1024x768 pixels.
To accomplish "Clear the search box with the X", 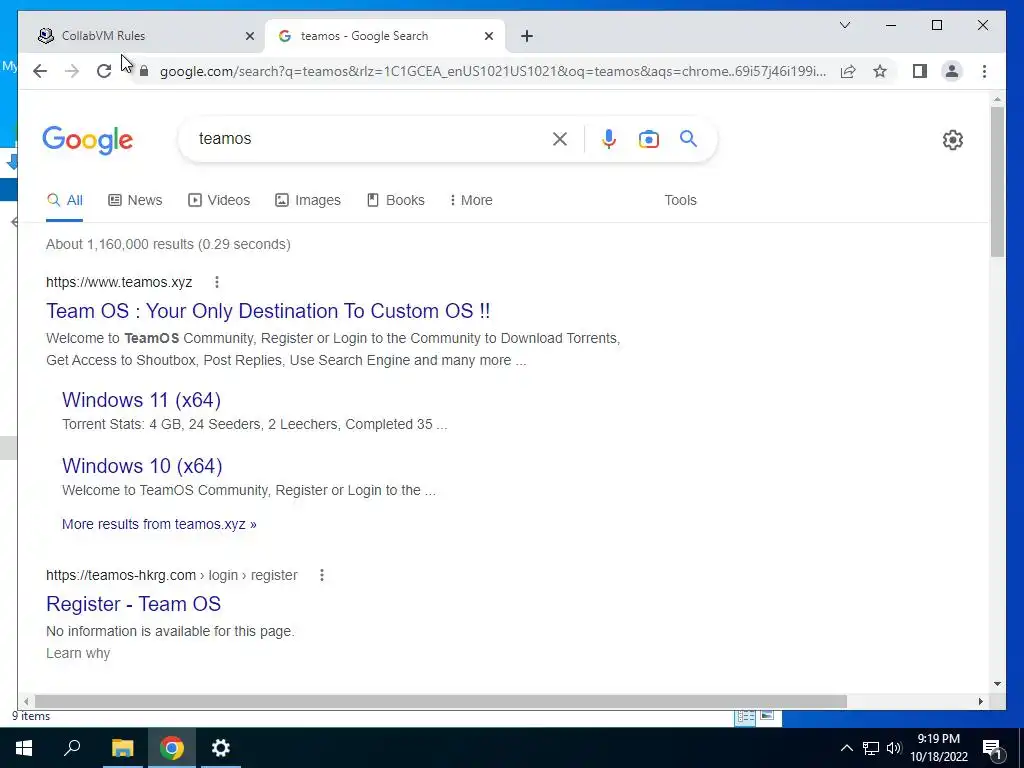I will pos(560,139).
